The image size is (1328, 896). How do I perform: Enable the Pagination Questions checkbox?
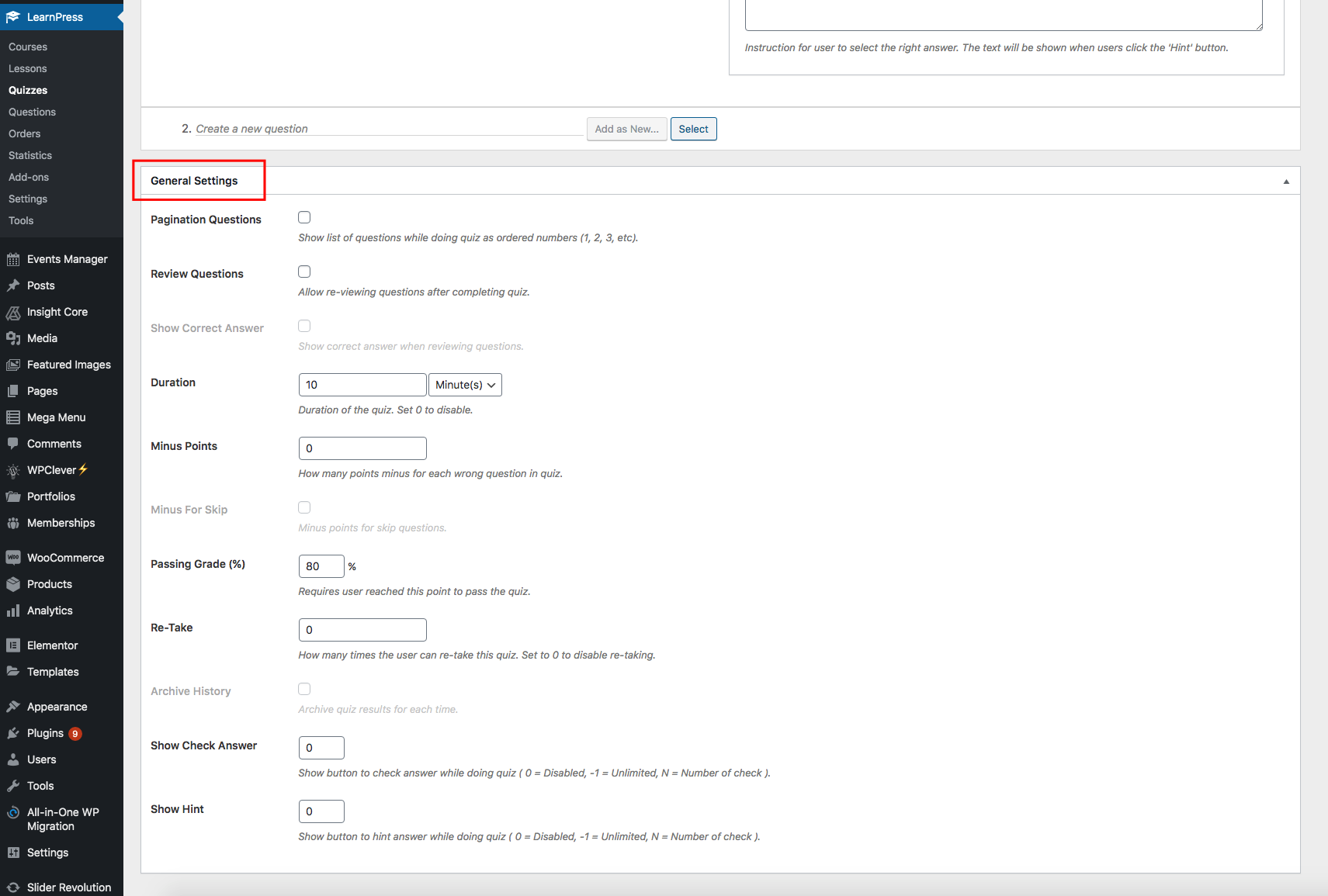coord(304,217)
